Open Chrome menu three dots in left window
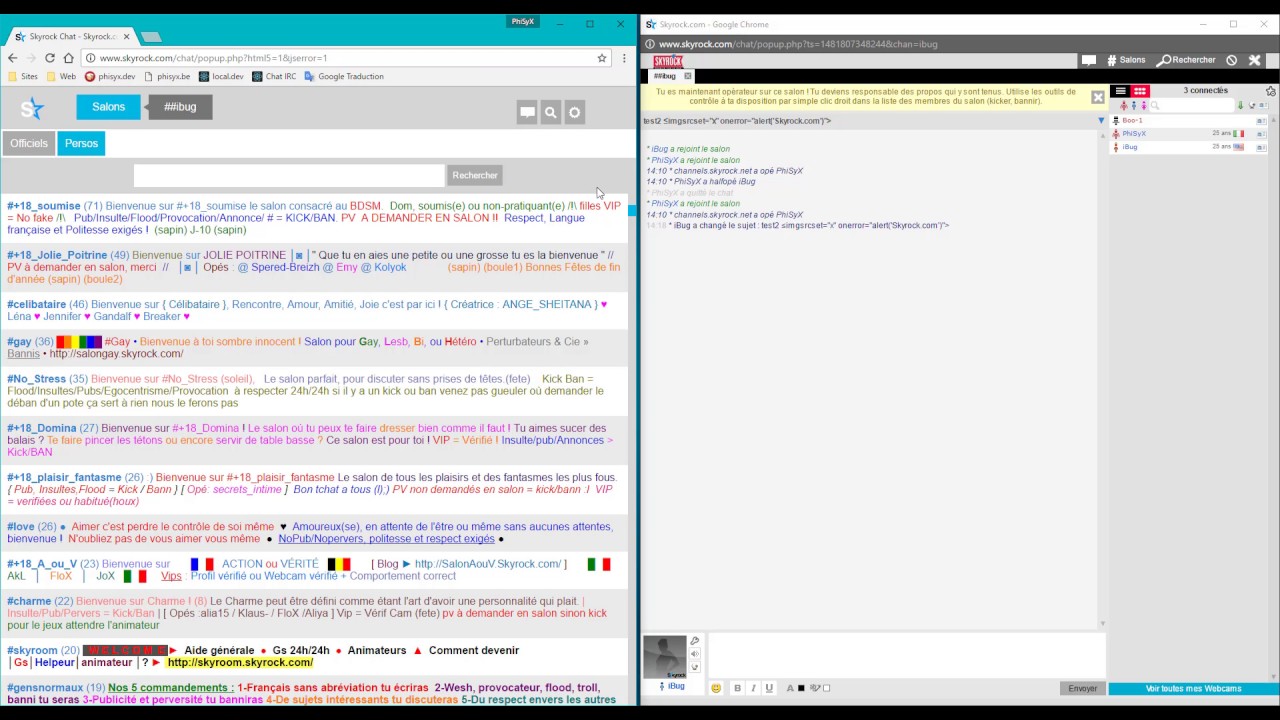1280x720 pixels. point(624,58)
